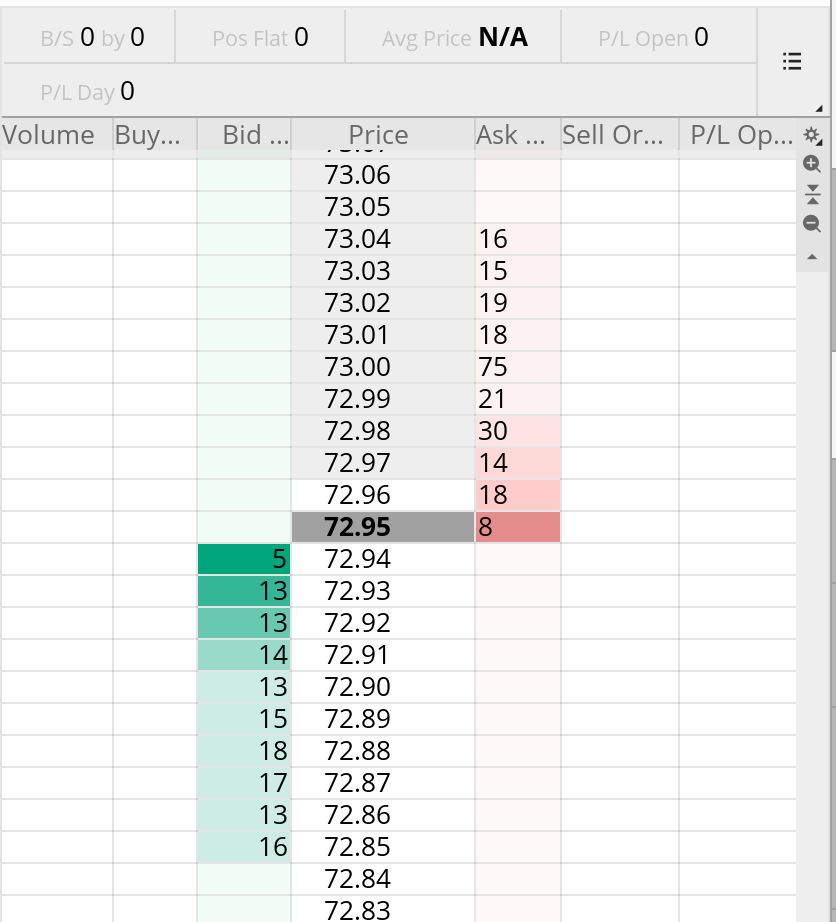Click the Buy Orders column header

pos(148,135)
